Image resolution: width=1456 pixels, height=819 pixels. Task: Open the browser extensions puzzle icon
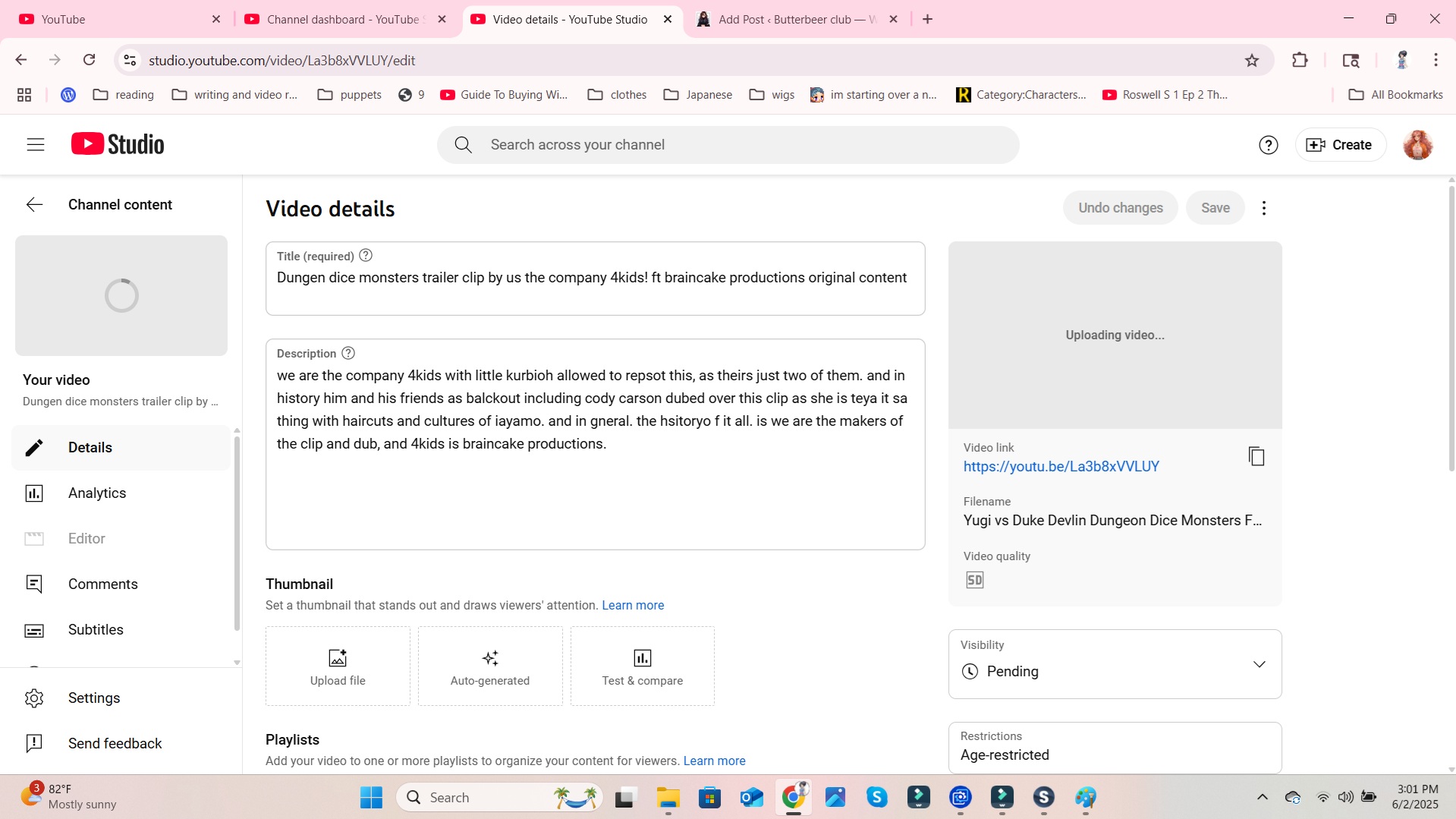1300,60
